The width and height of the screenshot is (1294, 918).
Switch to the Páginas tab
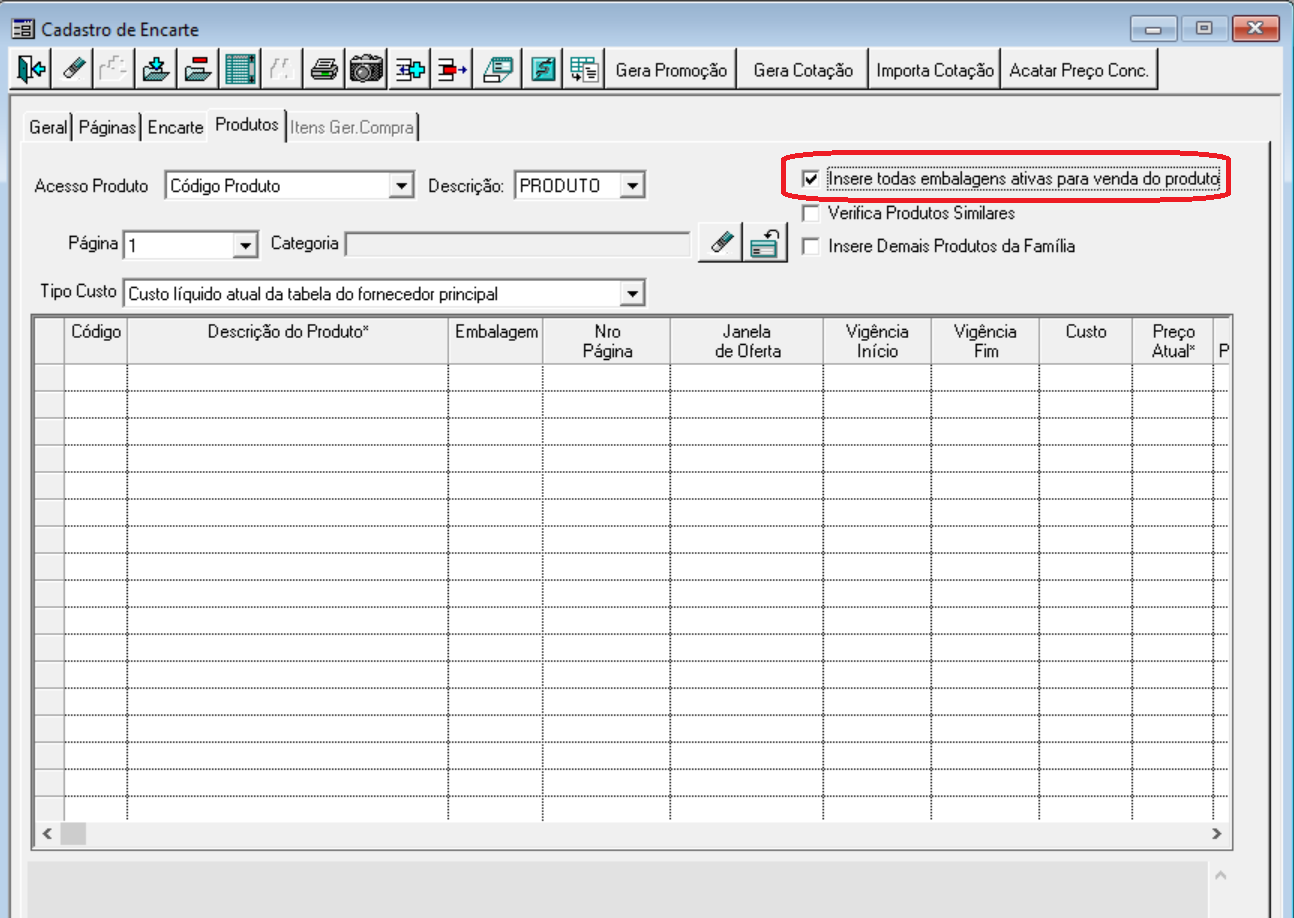tap(107, 128)
